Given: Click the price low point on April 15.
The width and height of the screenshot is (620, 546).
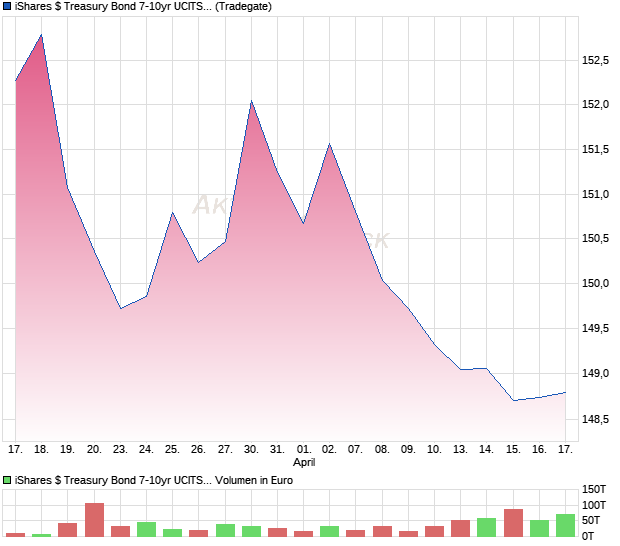Looking at the screenshot, I should point(513,400).
